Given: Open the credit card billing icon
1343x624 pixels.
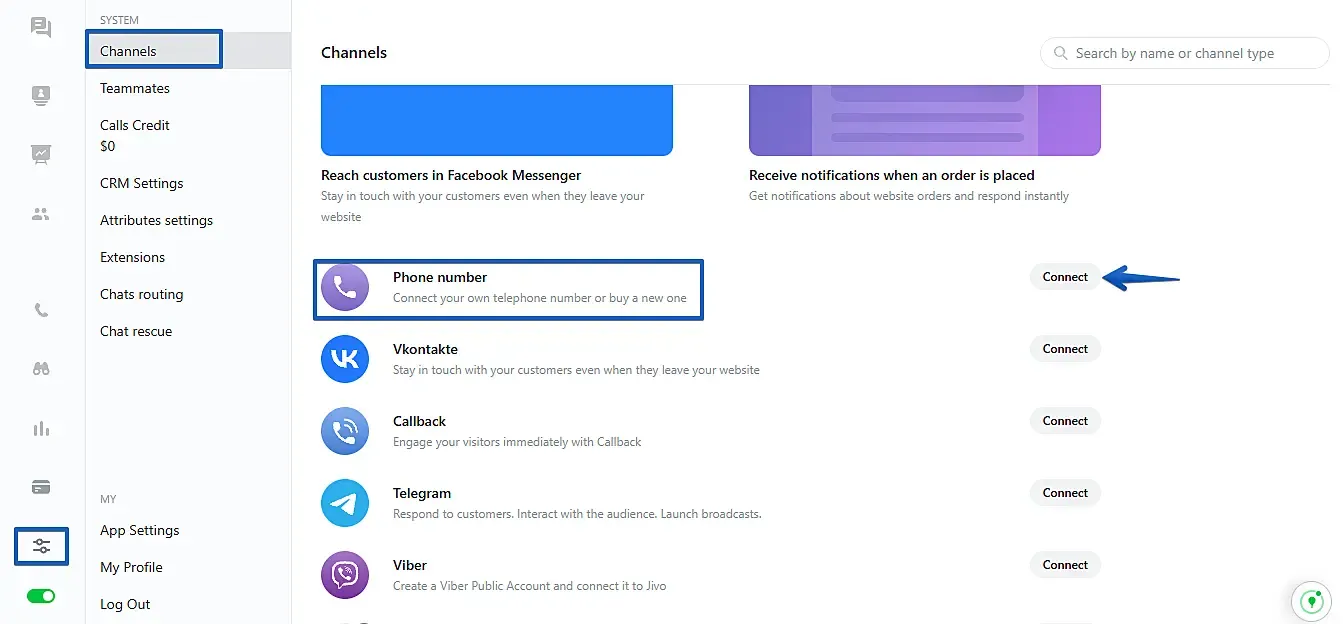Looking at the screenshot, I should point(41,487).
